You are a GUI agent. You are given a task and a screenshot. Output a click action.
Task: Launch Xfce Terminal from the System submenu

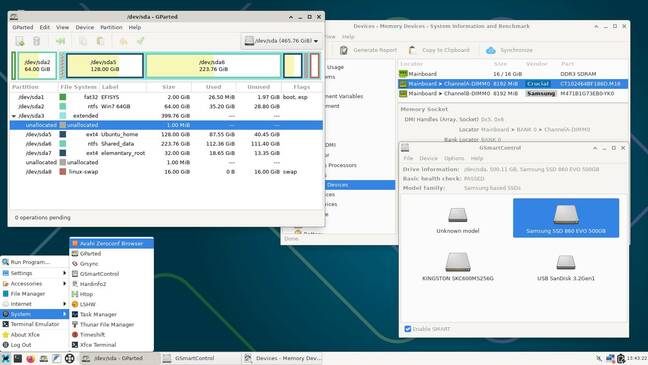pos(112,345)
